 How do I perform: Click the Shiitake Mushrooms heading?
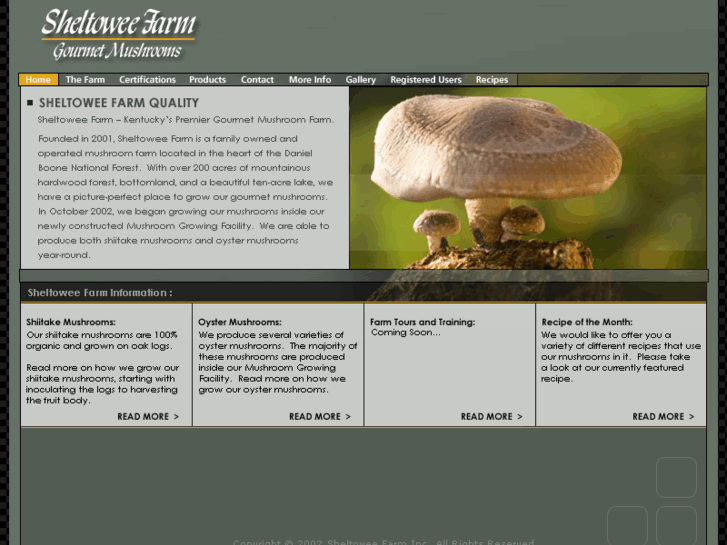pyautogui.click(x=71, y=322)
